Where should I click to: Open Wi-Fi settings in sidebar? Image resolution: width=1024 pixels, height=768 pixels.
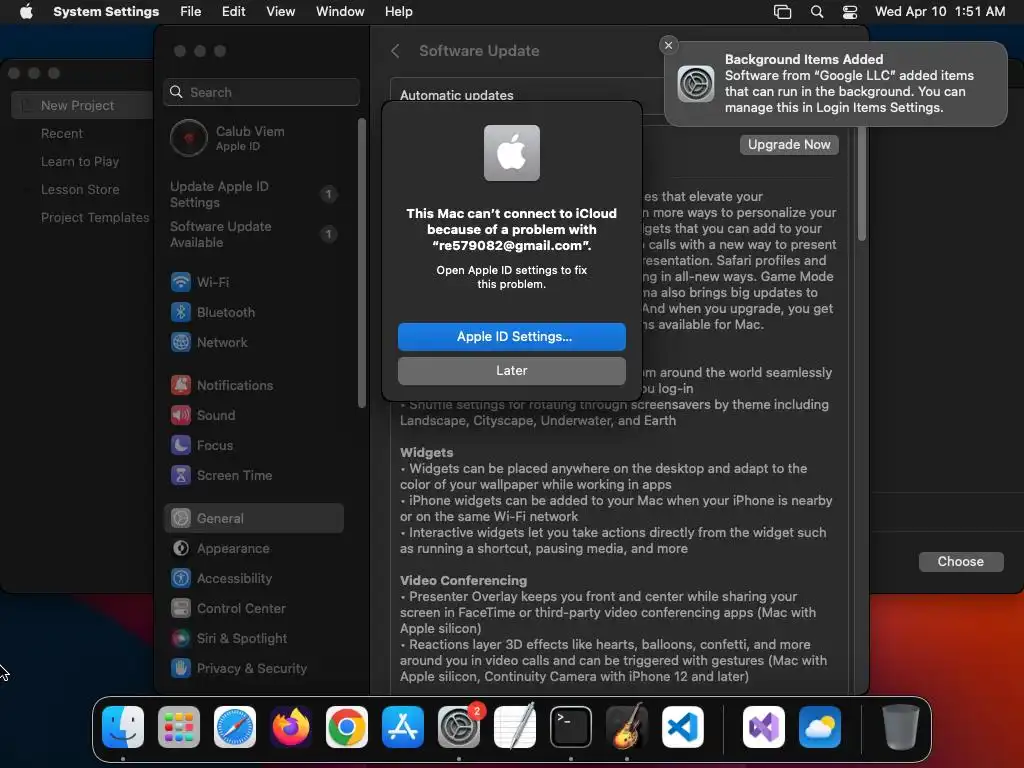253,282
